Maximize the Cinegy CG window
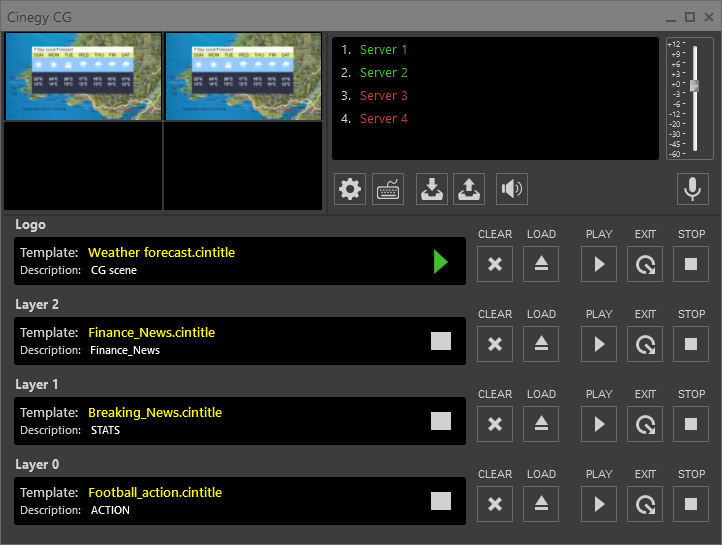 click(690, 17)
